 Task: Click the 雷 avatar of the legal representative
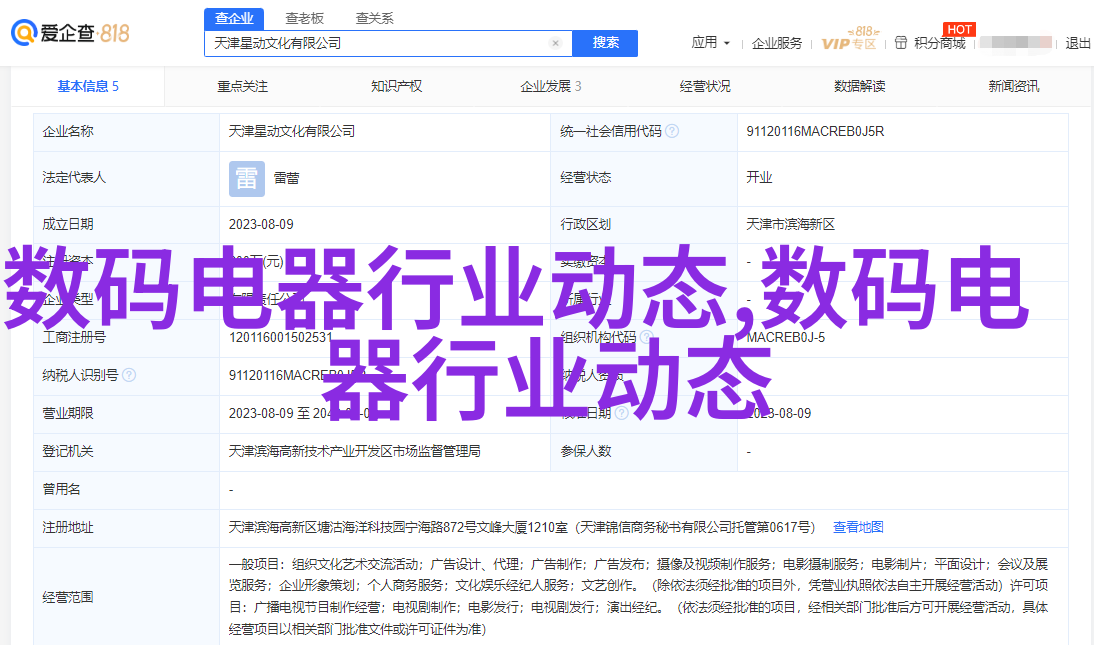(246, 178)
